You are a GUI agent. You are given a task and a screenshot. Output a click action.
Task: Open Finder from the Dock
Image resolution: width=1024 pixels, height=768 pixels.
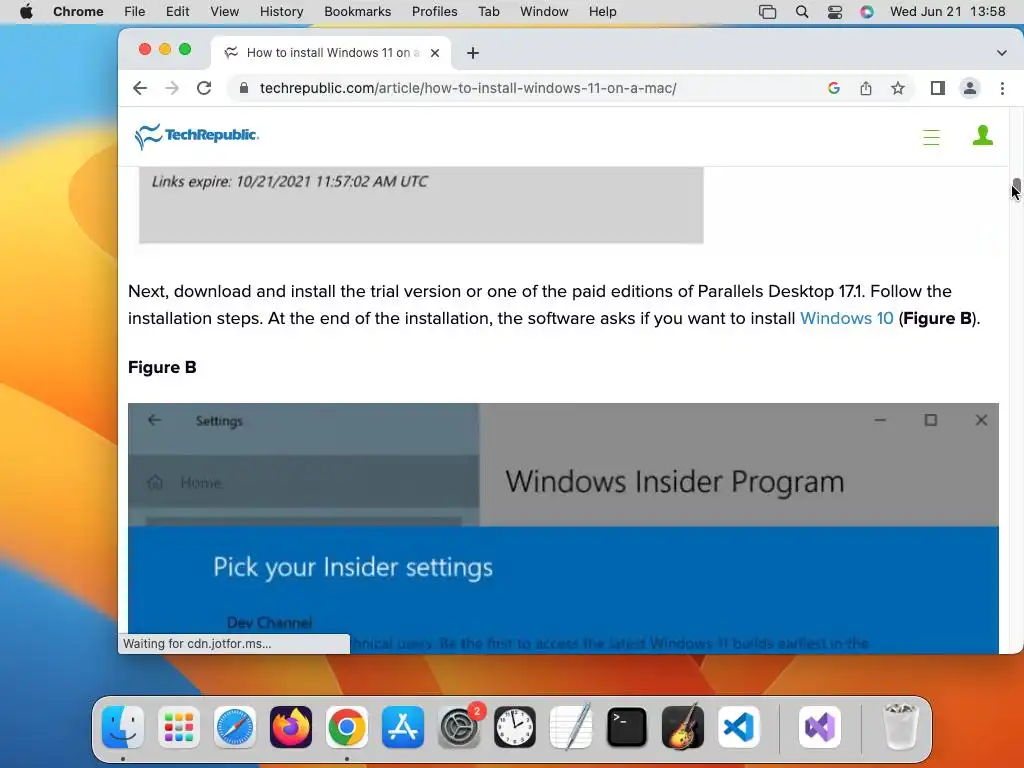[x=123, y=727]
